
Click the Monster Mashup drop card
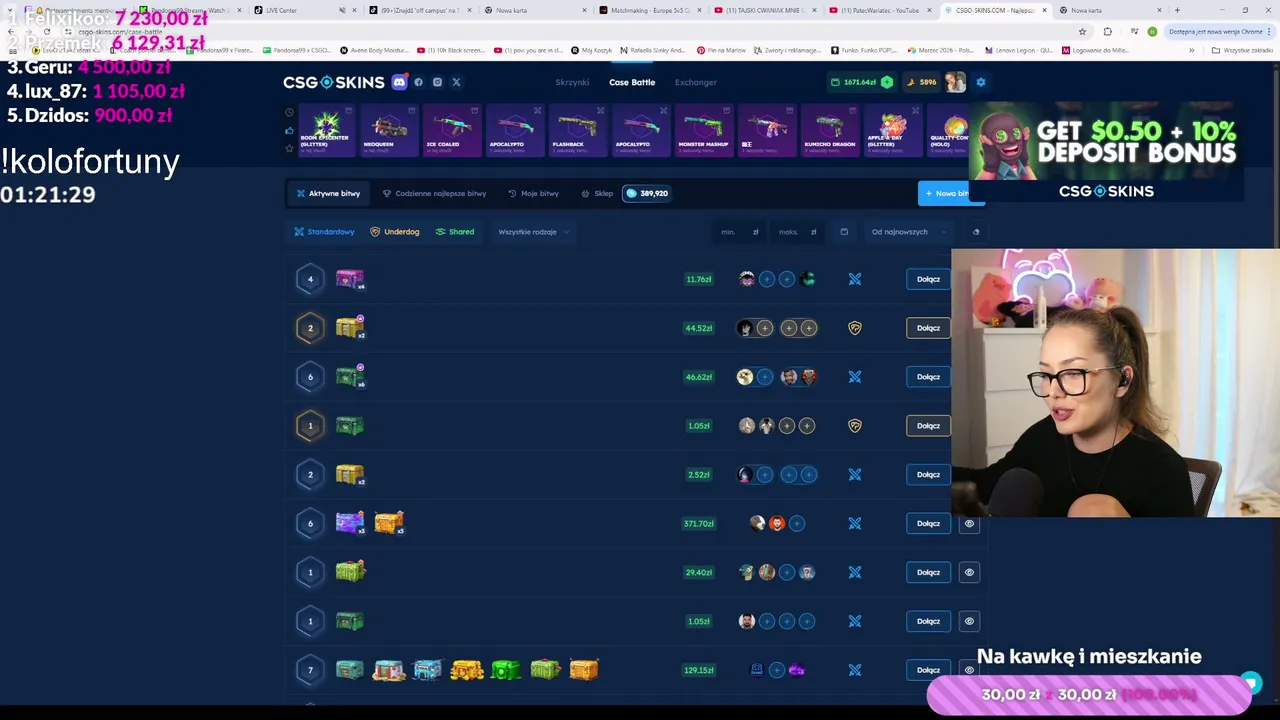click(704, 131)
